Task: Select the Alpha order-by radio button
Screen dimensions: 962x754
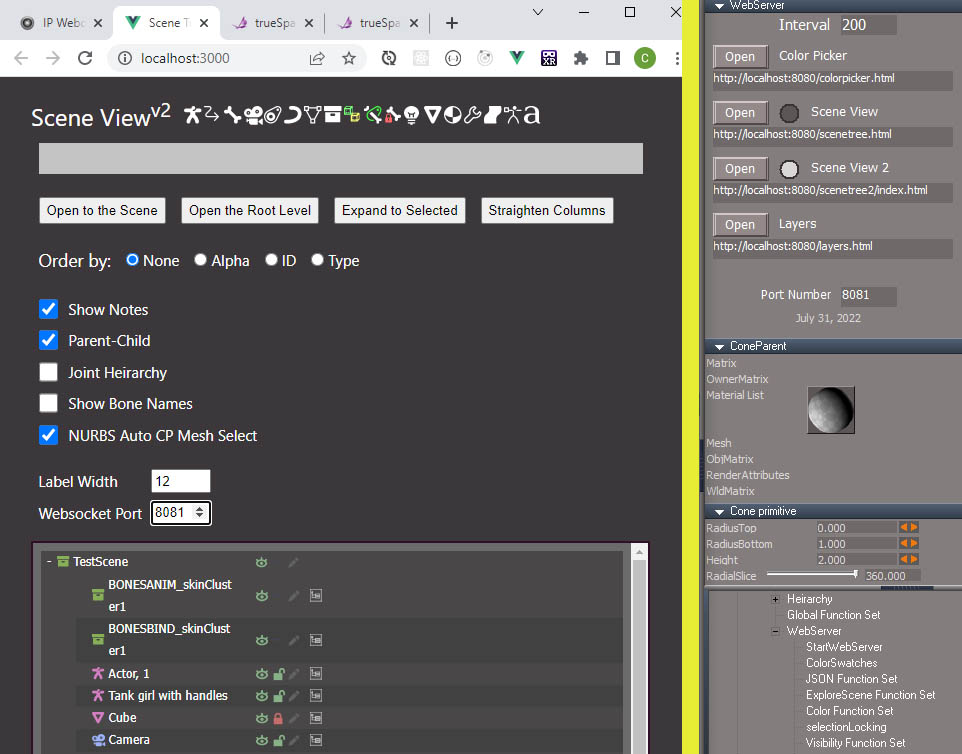Action: point(200,260)
